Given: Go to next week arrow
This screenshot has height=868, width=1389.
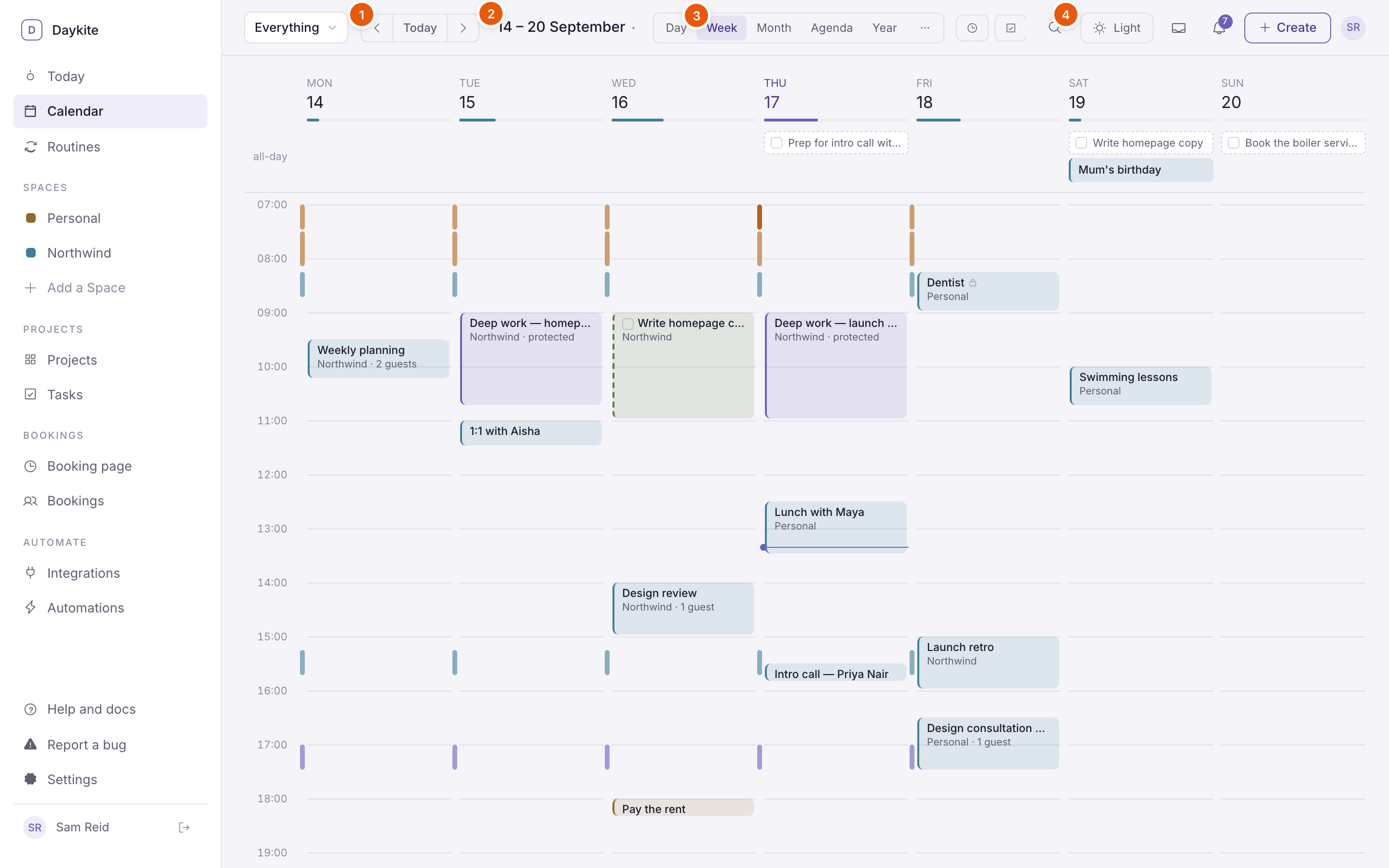Looking at the screenshot, I should coord(463,27).
